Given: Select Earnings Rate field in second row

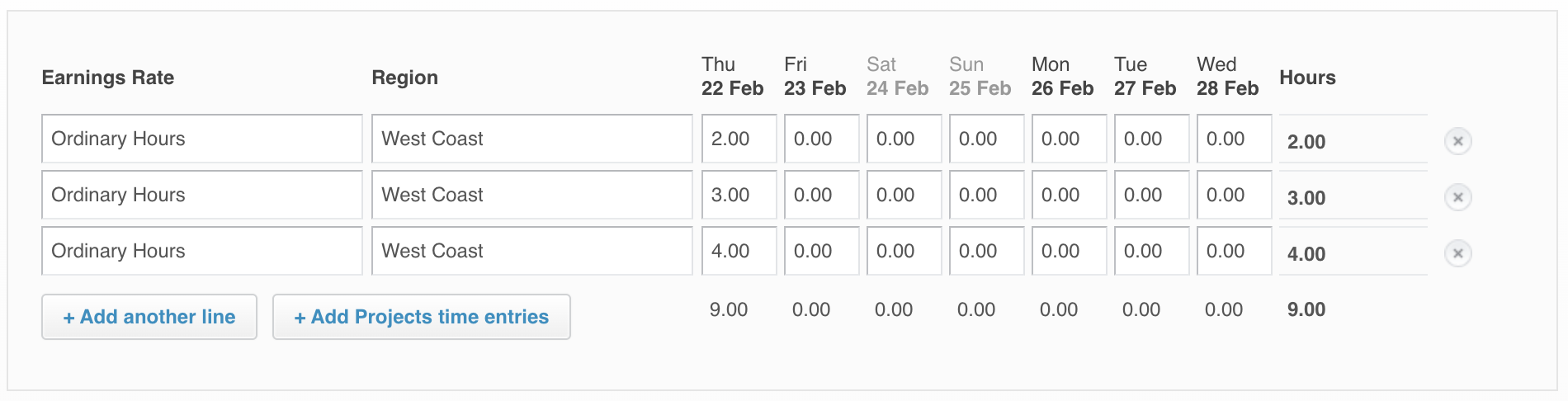Looking at the screenshot, I should click(x=201, y=195).
